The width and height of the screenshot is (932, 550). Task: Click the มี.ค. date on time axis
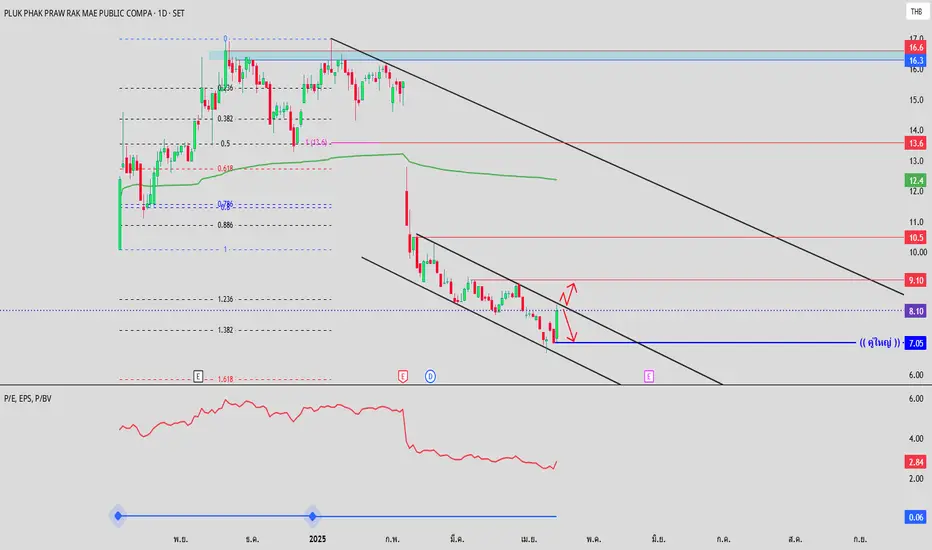click(x=457, y=539)
